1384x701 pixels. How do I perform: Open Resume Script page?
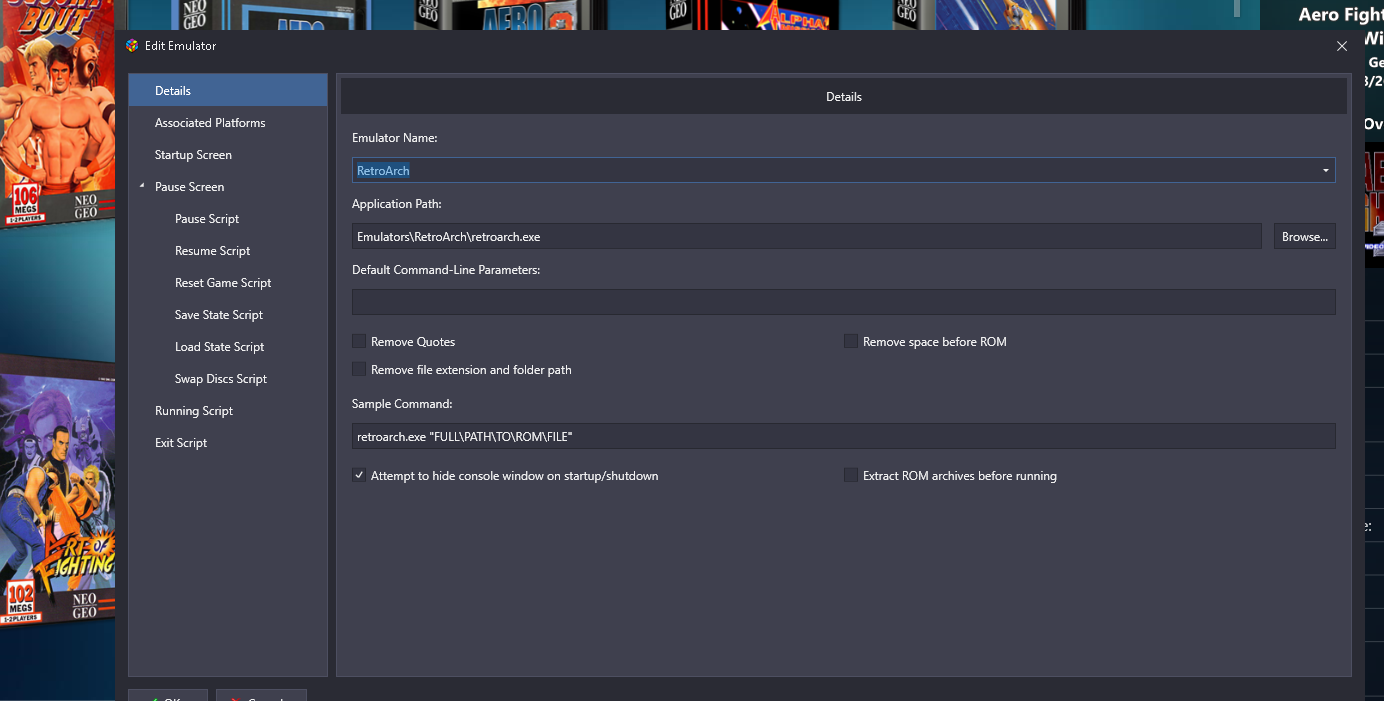(212, 251)
